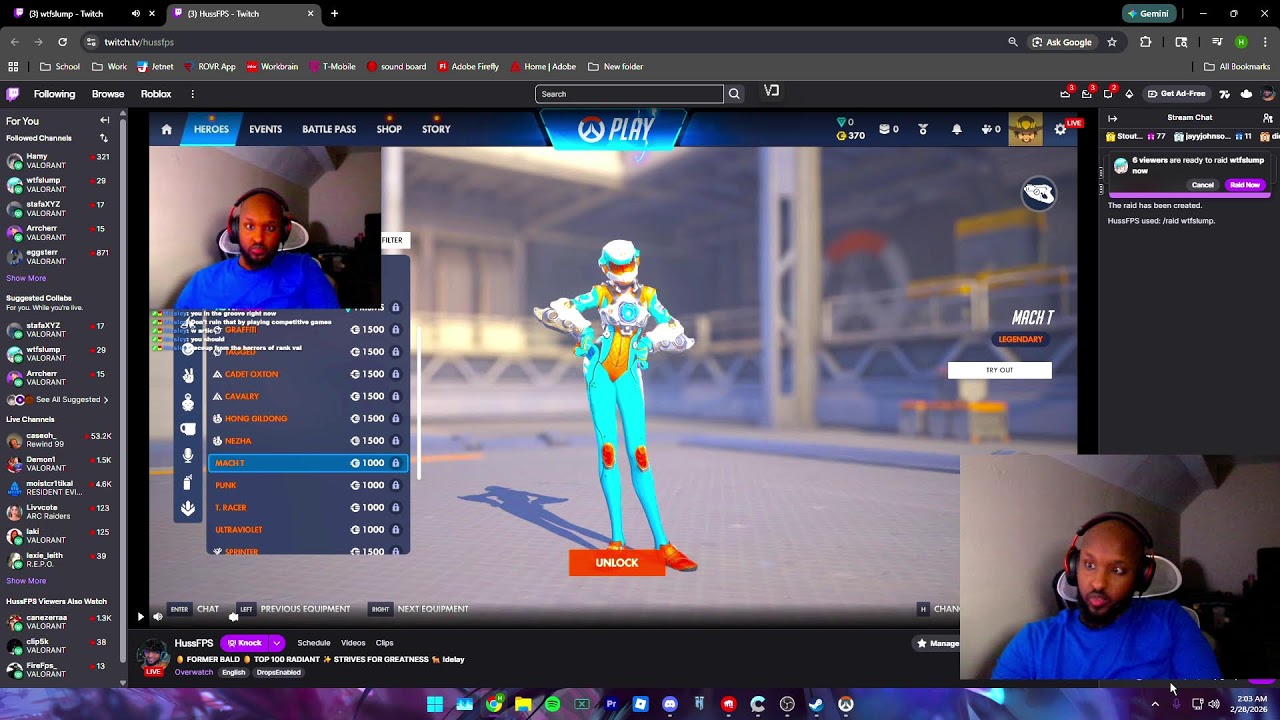Bookmark this tab with the star icon

pyautogui.click(x=1111, y=42)
